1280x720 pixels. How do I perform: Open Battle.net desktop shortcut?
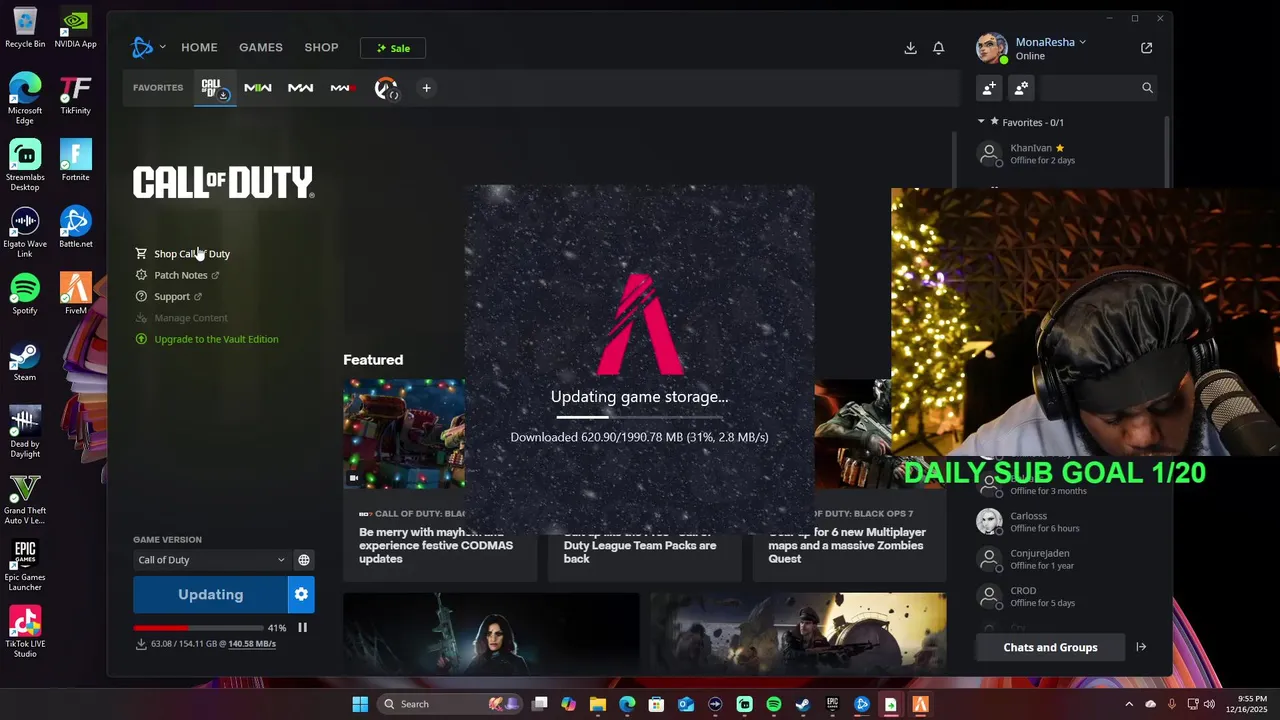76,228
